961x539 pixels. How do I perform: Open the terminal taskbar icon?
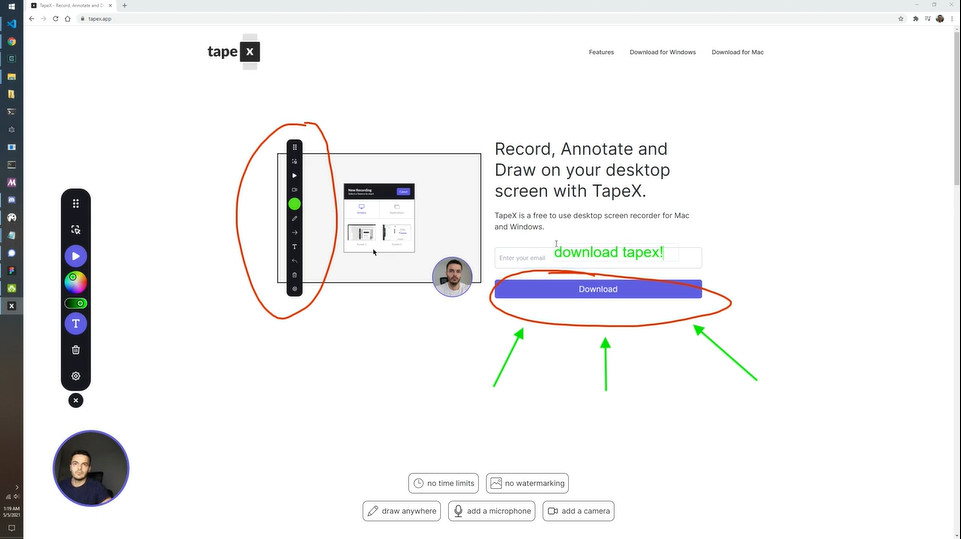coord(12,112)
